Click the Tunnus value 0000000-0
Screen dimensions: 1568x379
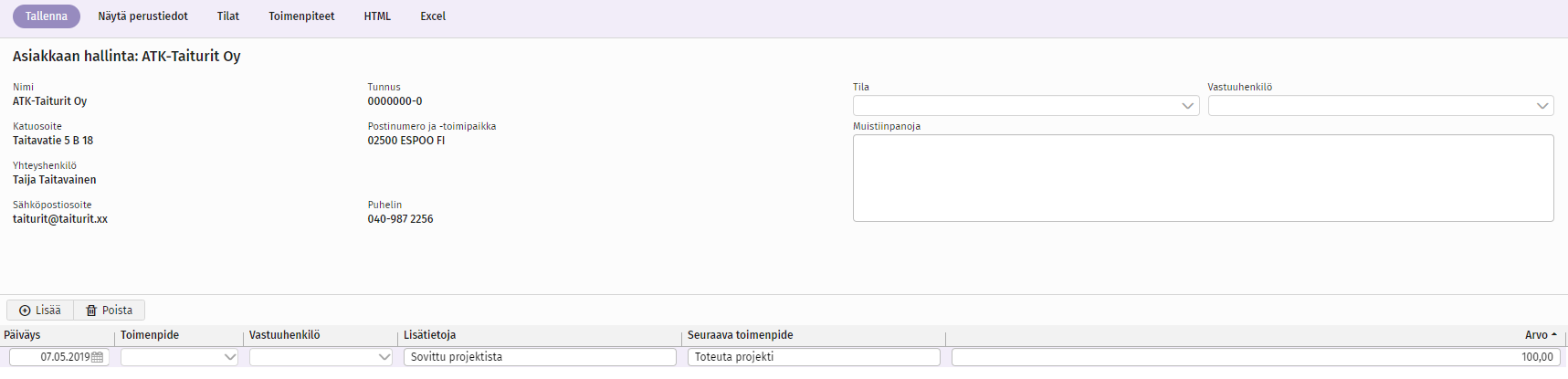[395, 101]
